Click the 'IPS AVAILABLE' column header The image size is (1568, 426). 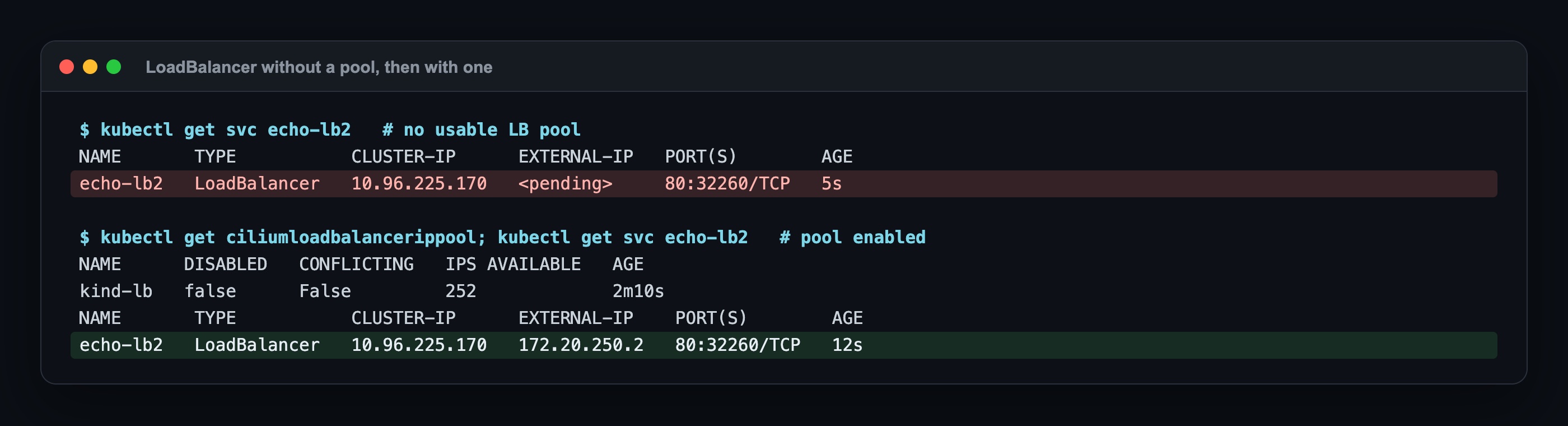pyautogui.click(x=513, y=264)
